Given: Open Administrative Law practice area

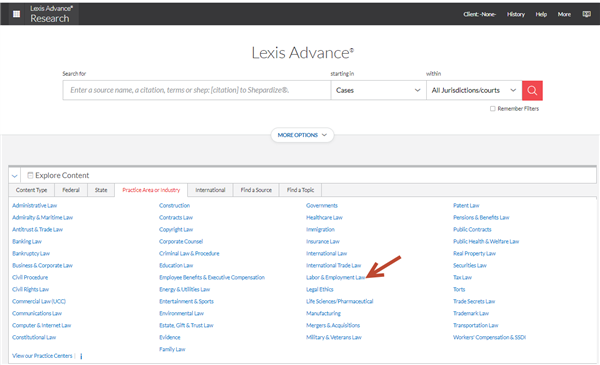Looking at the screenshot, I should tap(34, 205).
